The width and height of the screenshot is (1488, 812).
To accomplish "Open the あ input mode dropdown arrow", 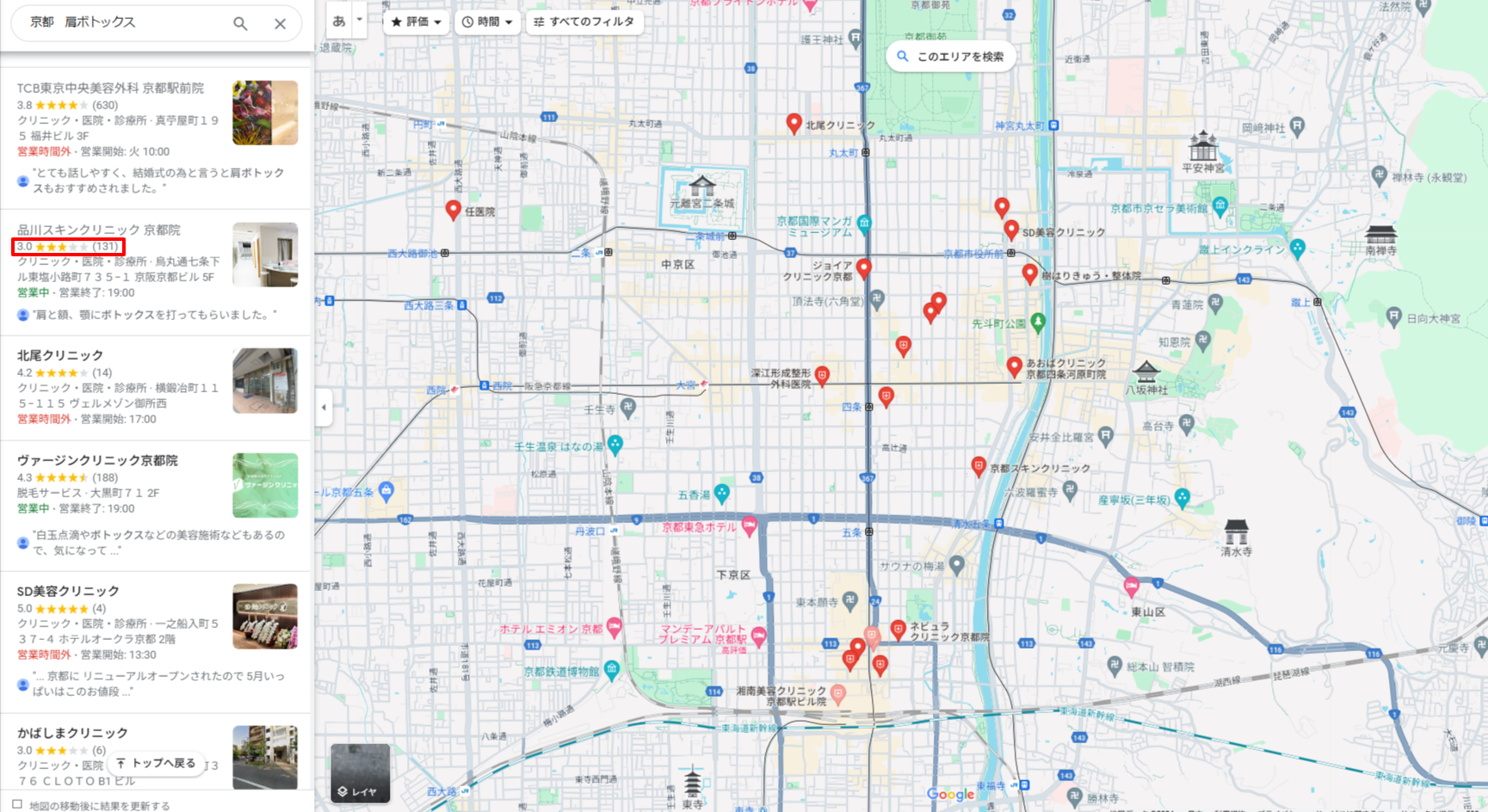I will click(x=360, y=20).
